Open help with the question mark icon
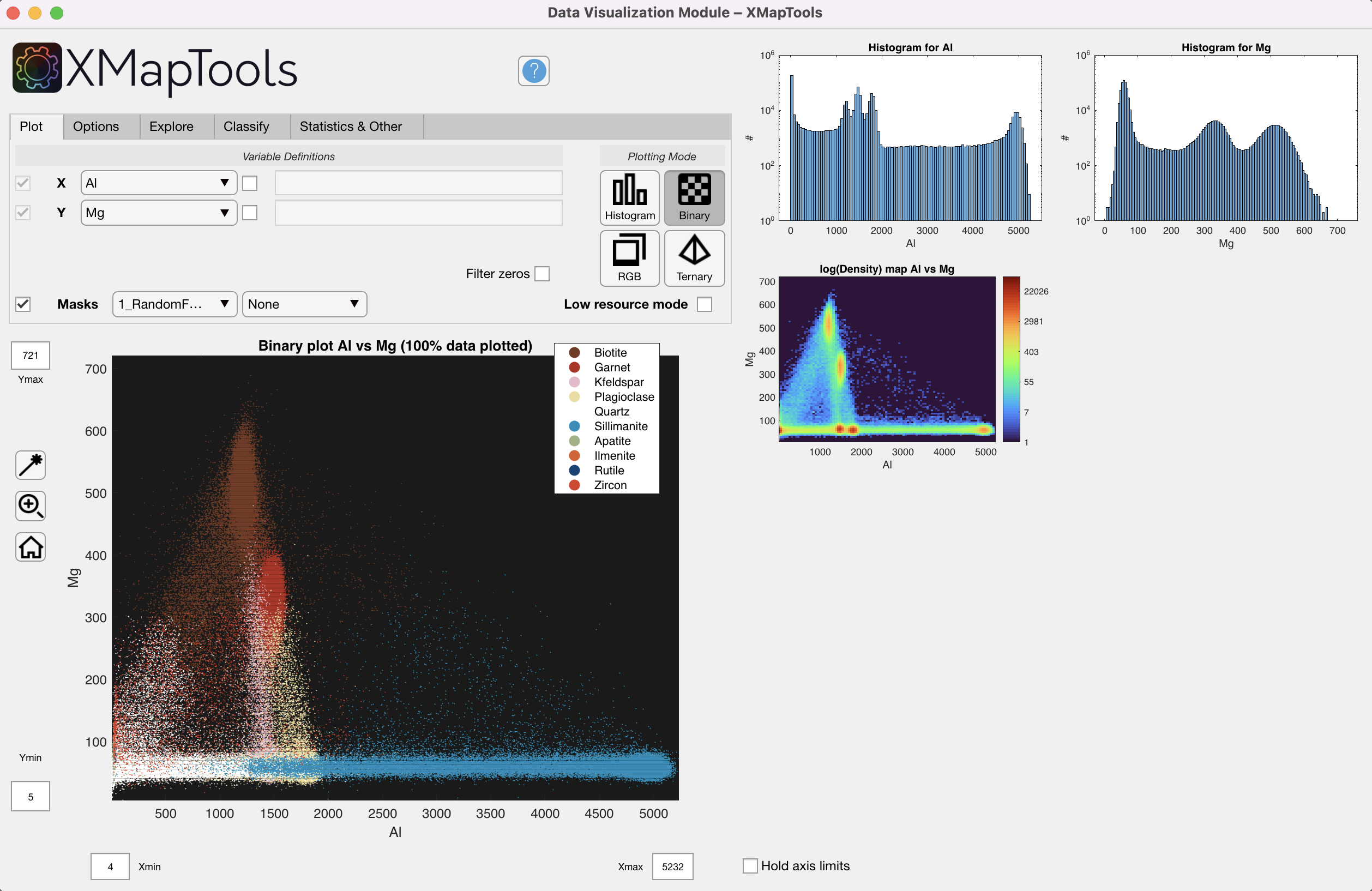Image resolution: width=1372 pixels, height=891 pixels. (533, 71)
